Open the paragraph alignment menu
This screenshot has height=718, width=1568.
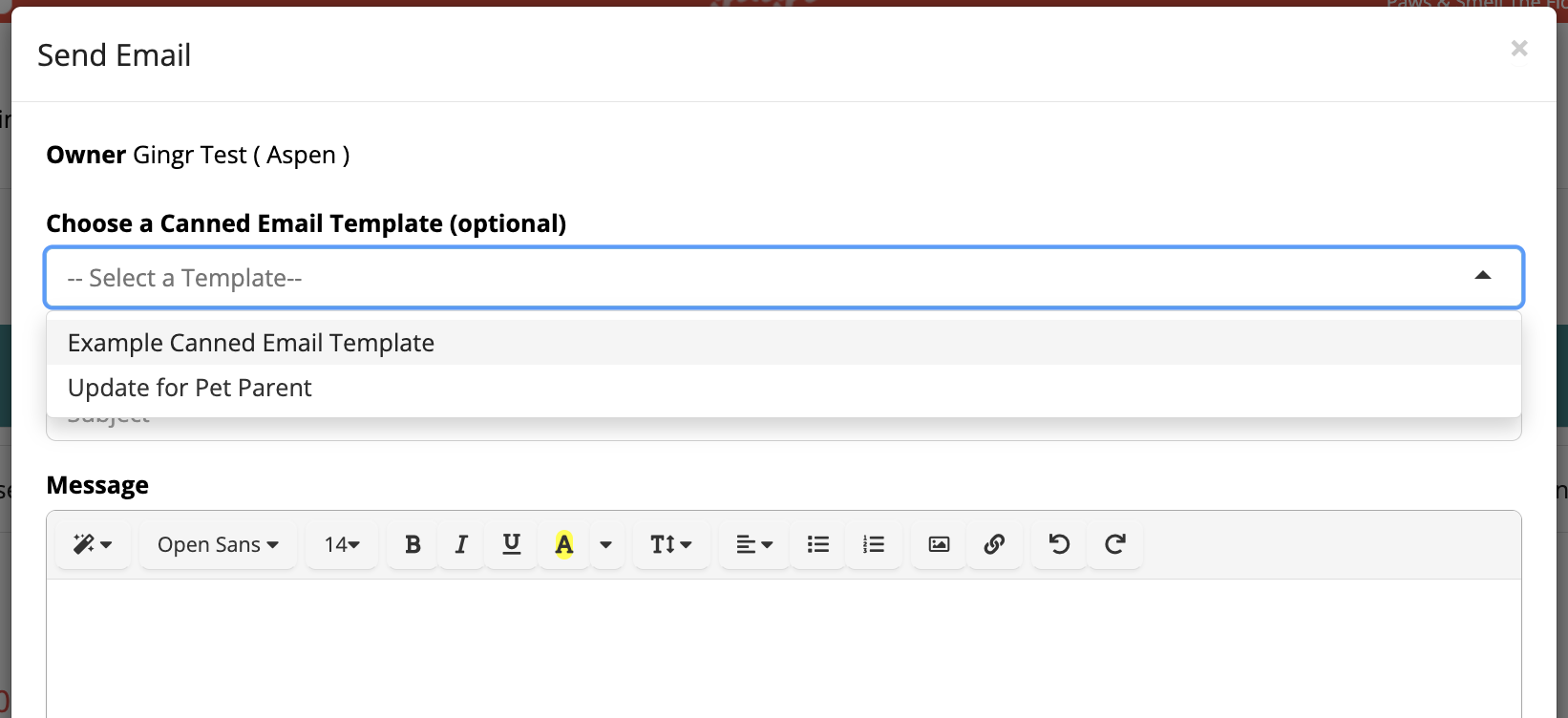[x=754, y=544]
